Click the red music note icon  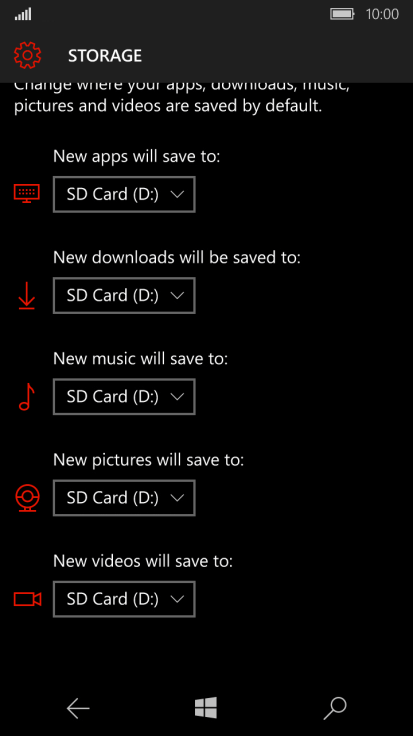(27, 397)
